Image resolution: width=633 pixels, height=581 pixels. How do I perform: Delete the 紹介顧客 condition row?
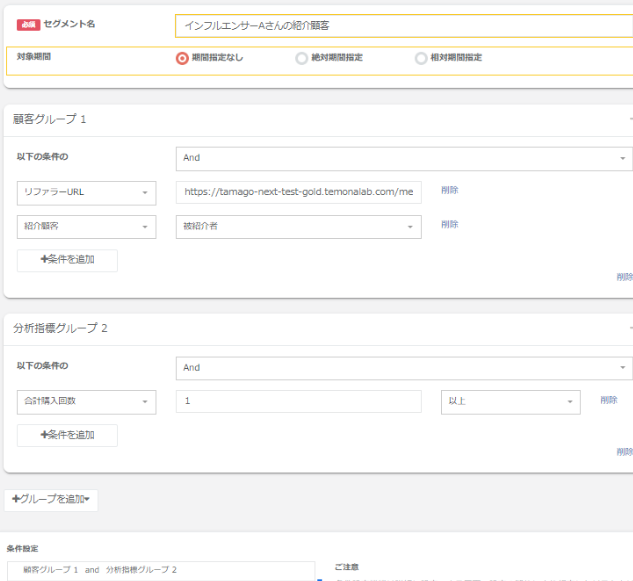(x=450, y=225)
